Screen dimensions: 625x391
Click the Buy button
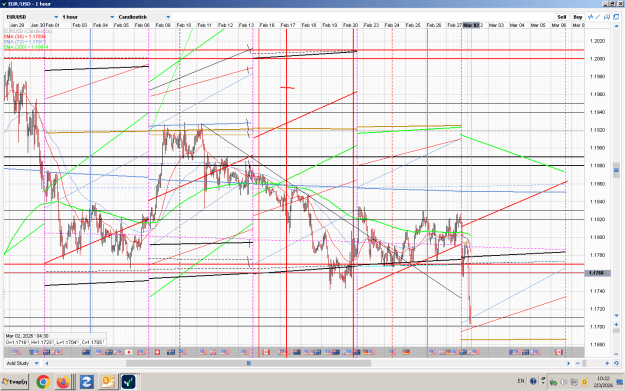(x=578, y=17)
